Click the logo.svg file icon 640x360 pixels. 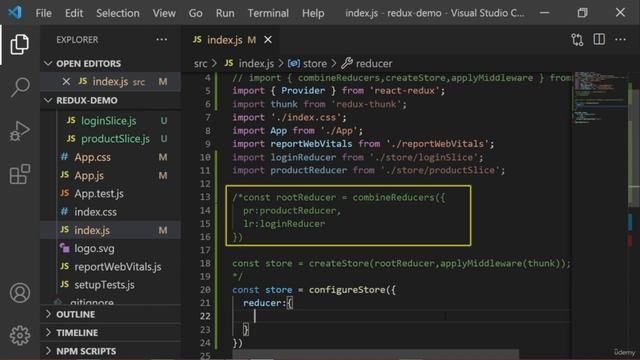click(64, 248)
